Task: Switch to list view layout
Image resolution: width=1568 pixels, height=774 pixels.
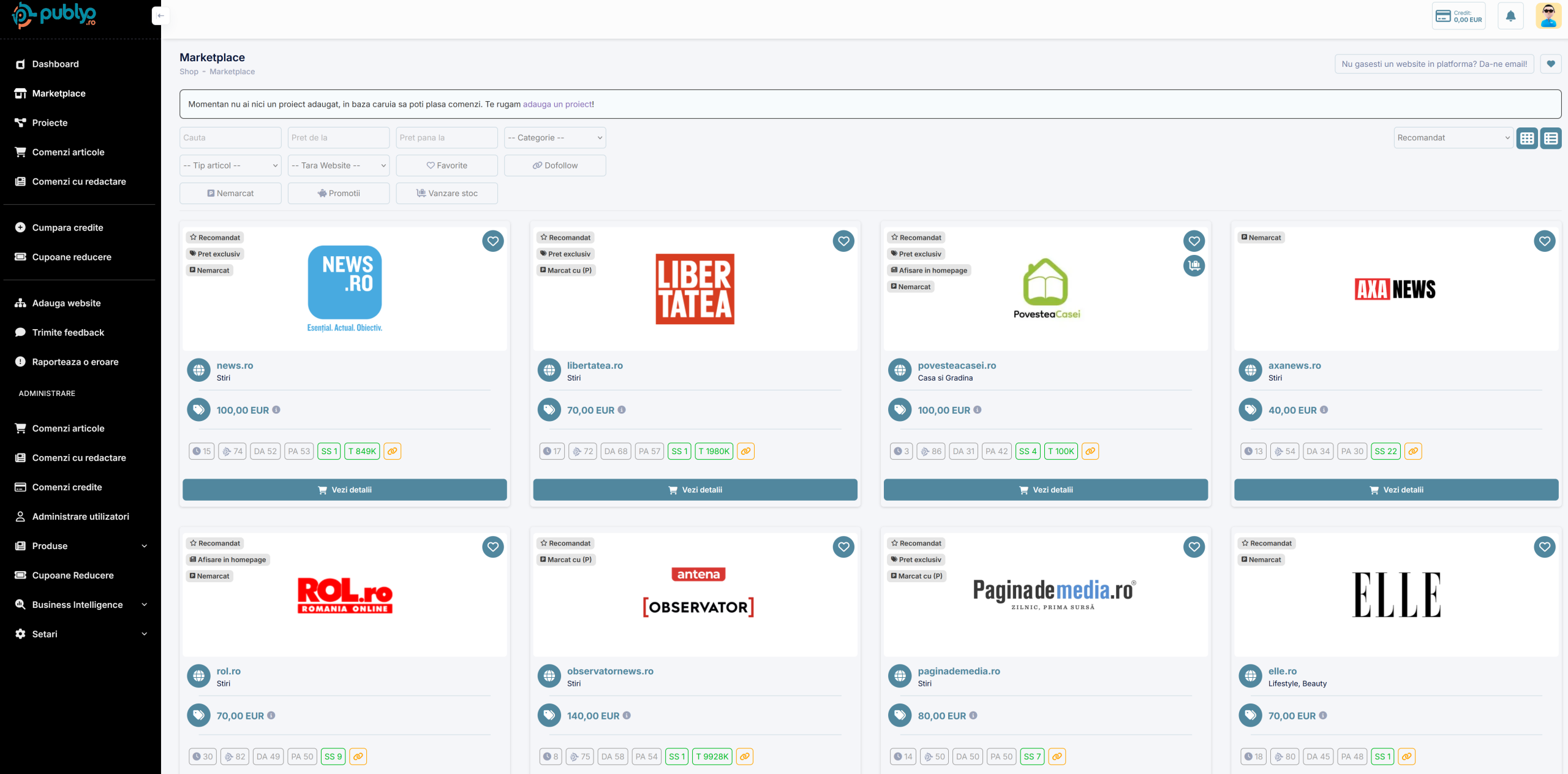Action: pyautogui.click(x=1551, y=138)
